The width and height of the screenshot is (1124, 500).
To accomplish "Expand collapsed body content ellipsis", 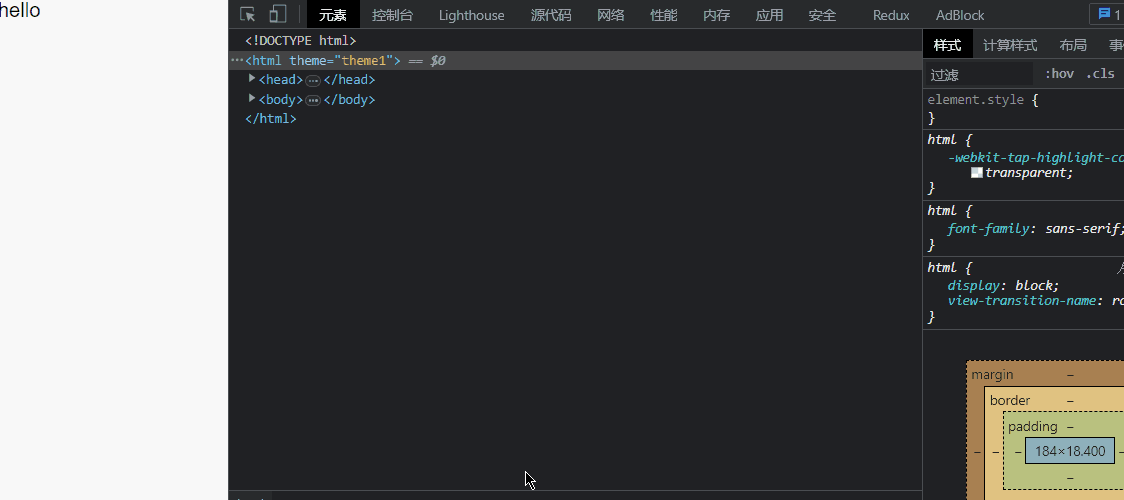I will pyautogui.click(x=313, y=100).
